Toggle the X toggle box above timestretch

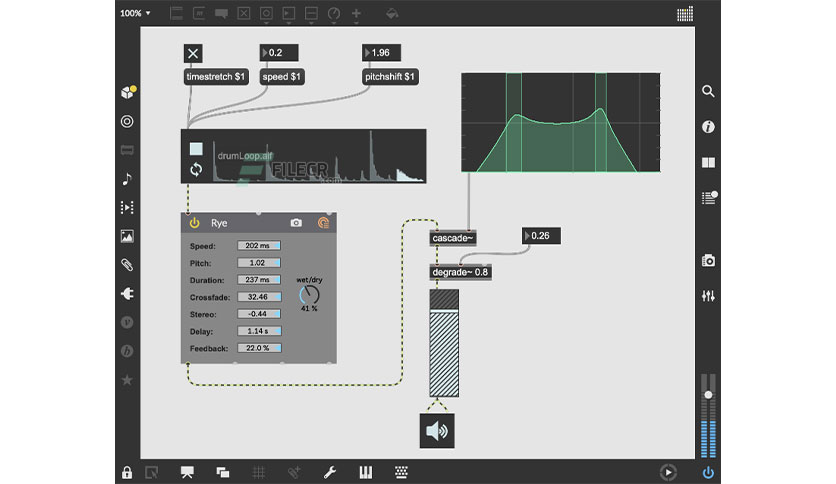194,54
